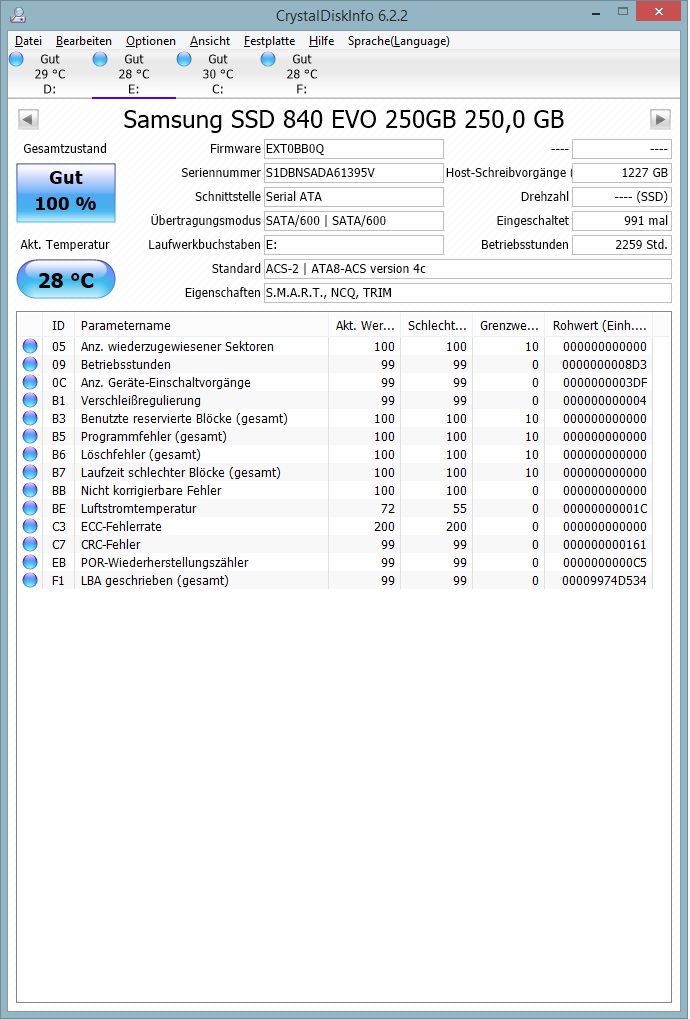Click the Schnittstelle field Serial ATA
Screen dimensions: 690x1019
[353, 197]
